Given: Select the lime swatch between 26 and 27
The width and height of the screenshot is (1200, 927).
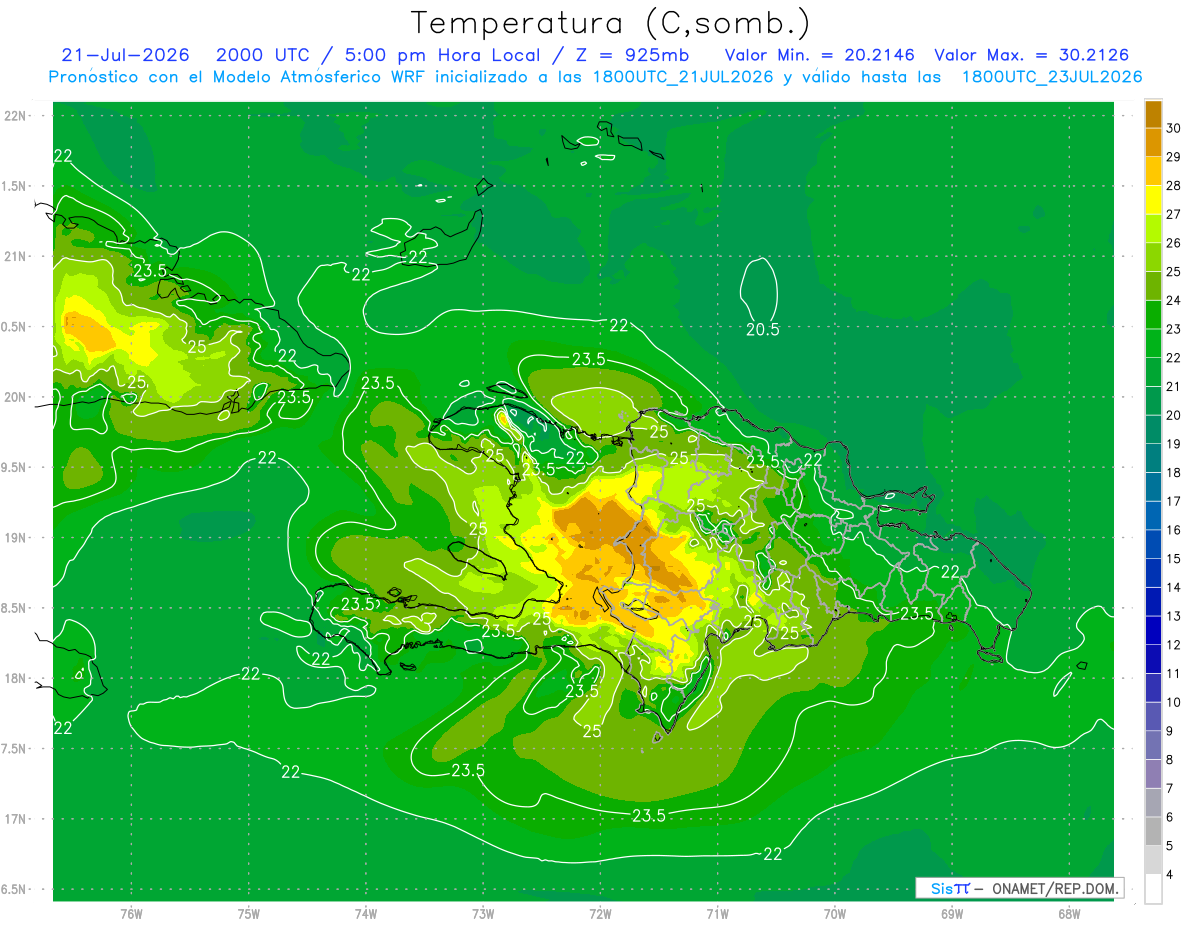Looking at the screenshot, I should click(x=1153, y=229).
